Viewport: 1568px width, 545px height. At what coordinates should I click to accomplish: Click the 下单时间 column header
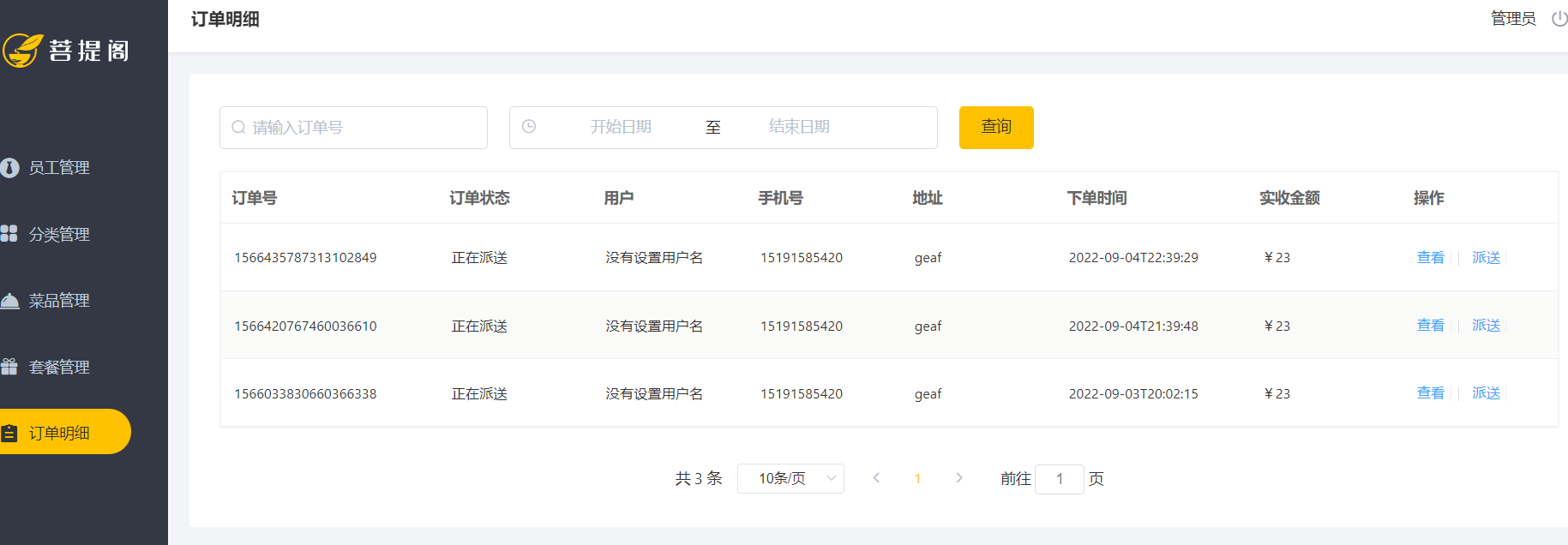pos(1096,198)
